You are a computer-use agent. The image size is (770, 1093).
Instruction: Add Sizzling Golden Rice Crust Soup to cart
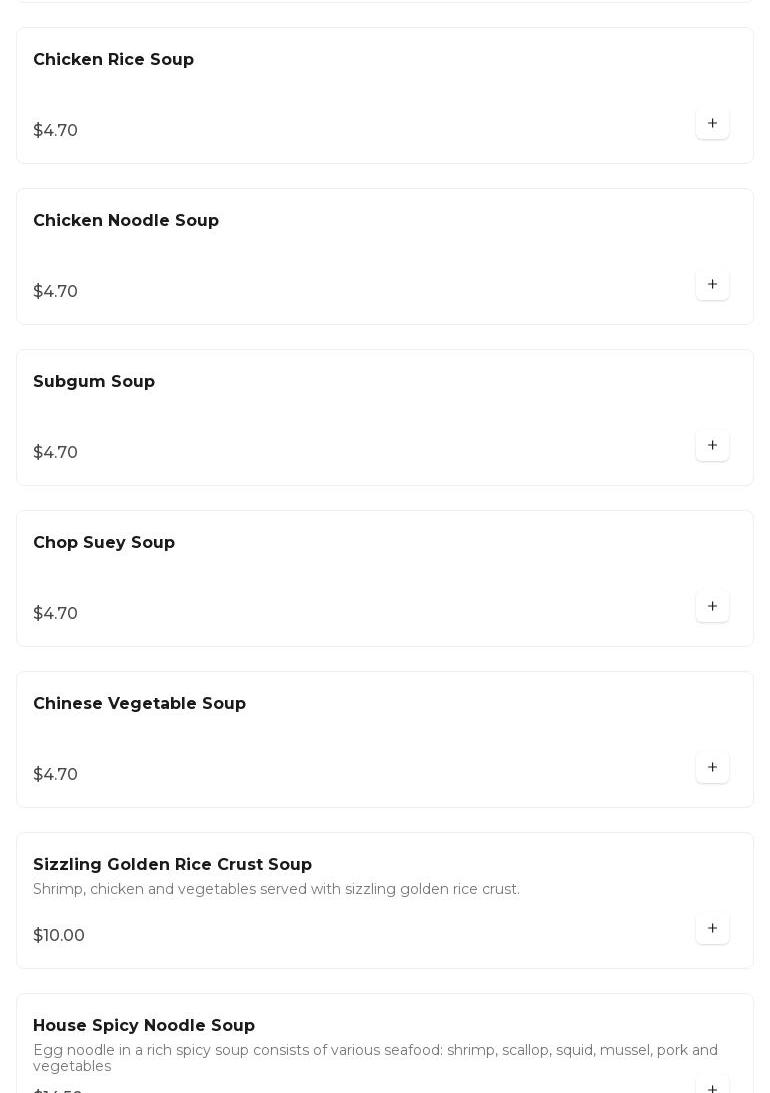pos(712,929)
